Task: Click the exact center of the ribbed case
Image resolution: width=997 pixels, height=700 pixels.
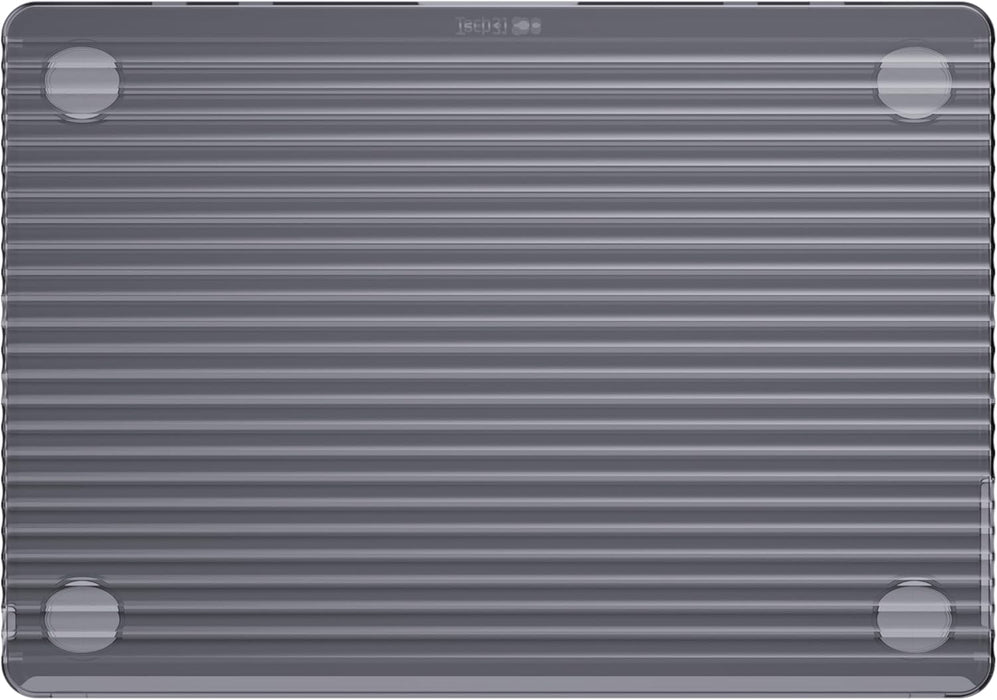Action: 498,350
